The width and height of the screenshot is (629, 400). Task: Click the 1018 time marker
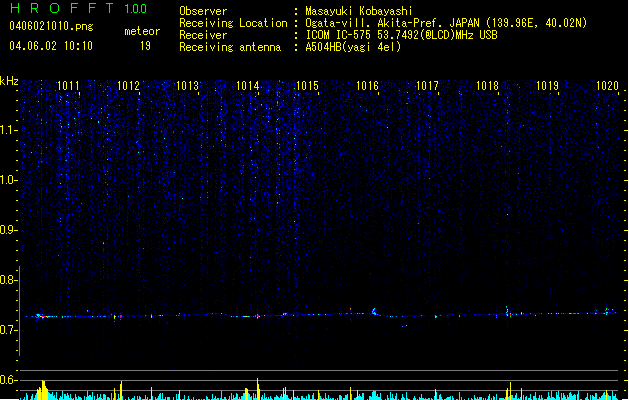tap(487, 86)
